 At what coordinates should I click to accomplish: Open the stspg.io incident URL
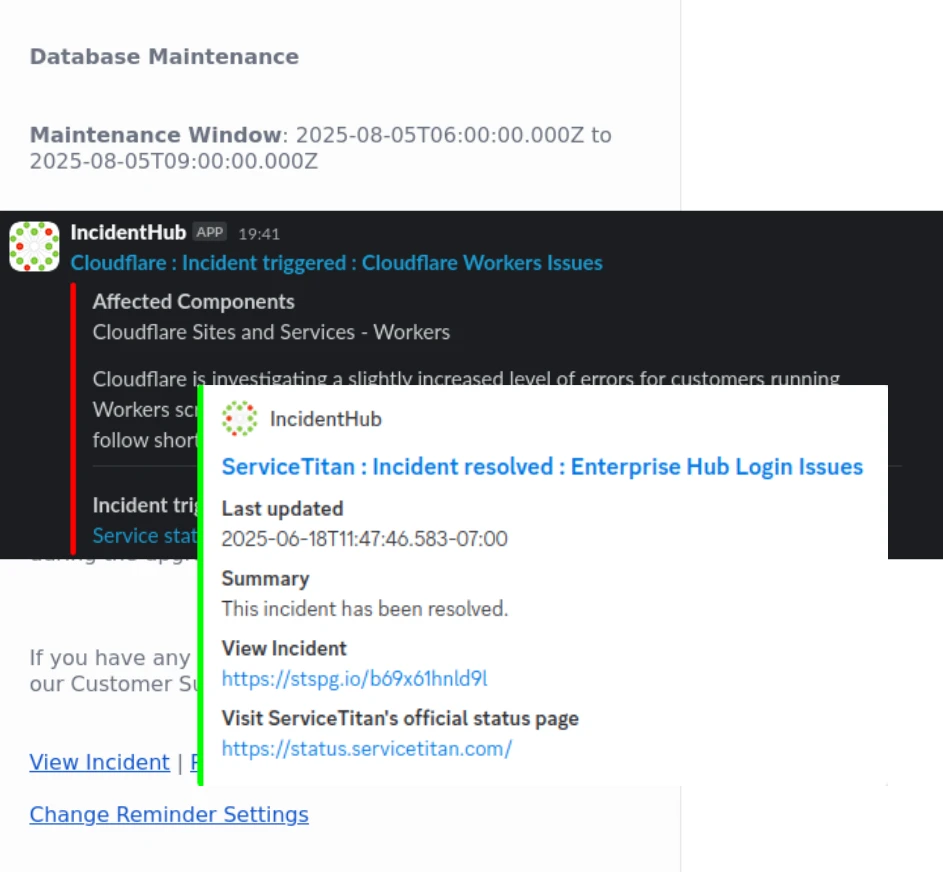click(x=354, y=678)
